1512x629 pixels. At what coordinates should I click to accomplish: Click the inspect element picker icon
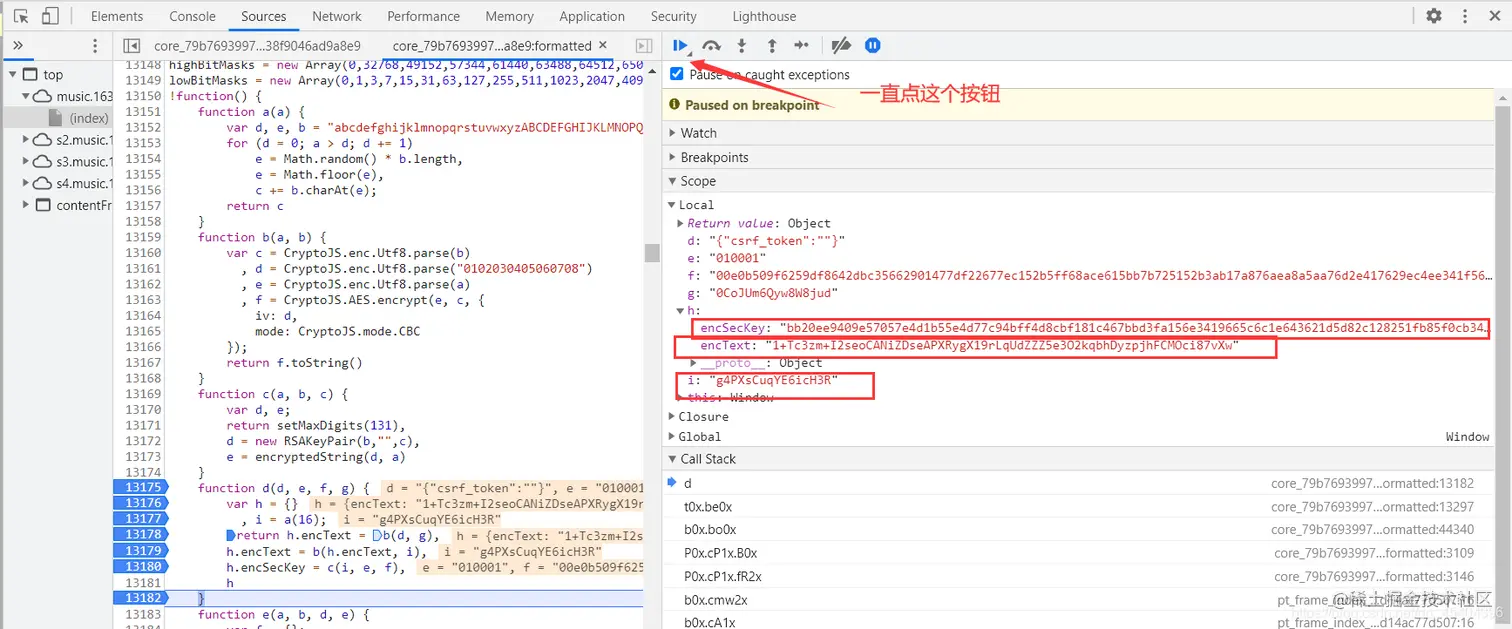click(20, 16)
